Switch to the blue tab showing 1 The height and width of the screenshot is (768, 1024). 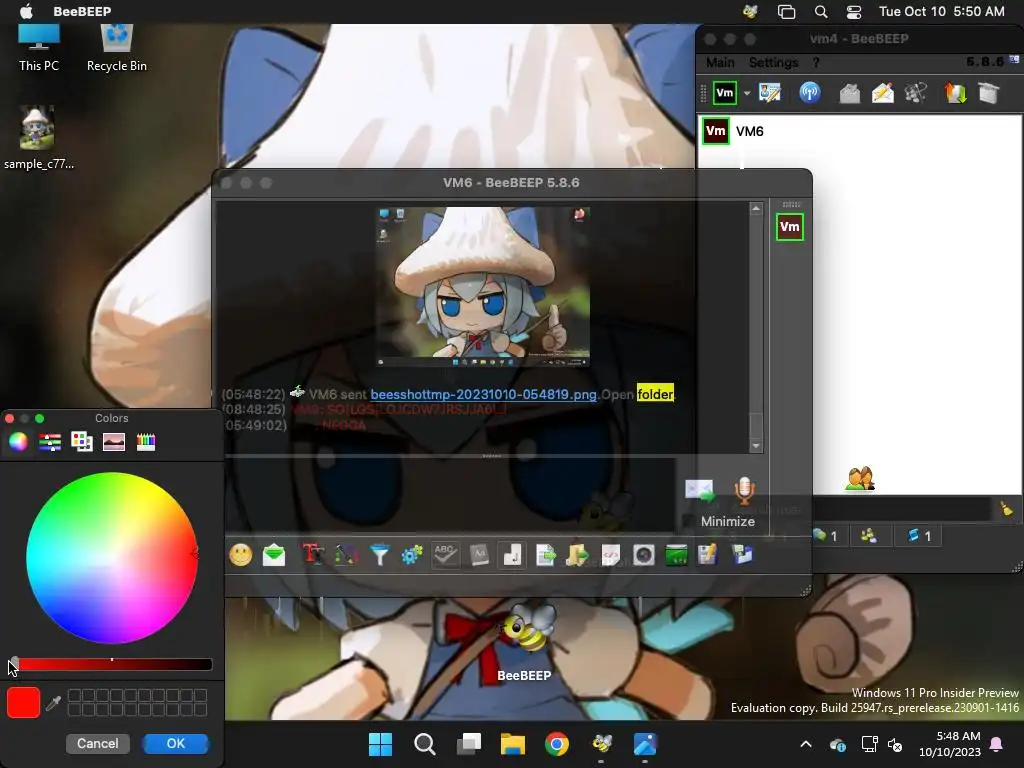click(x=920, y=536)
